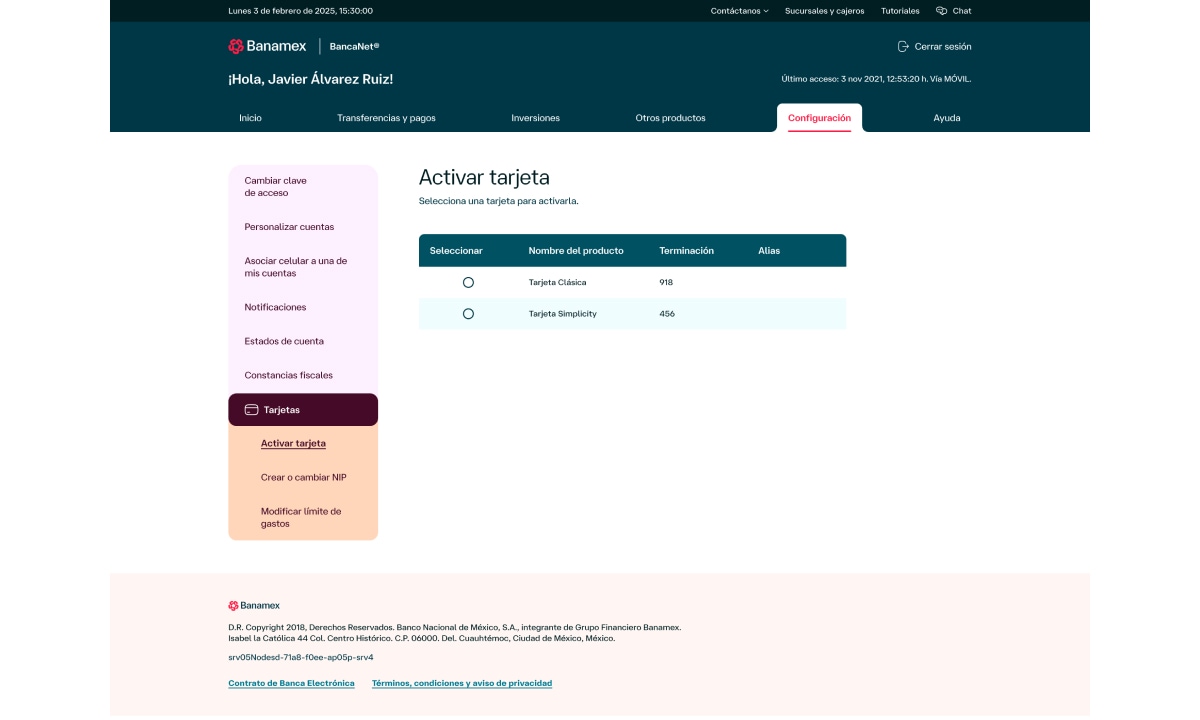Select the Tarjeta Simplicity radio button

(x=468, y=314)
